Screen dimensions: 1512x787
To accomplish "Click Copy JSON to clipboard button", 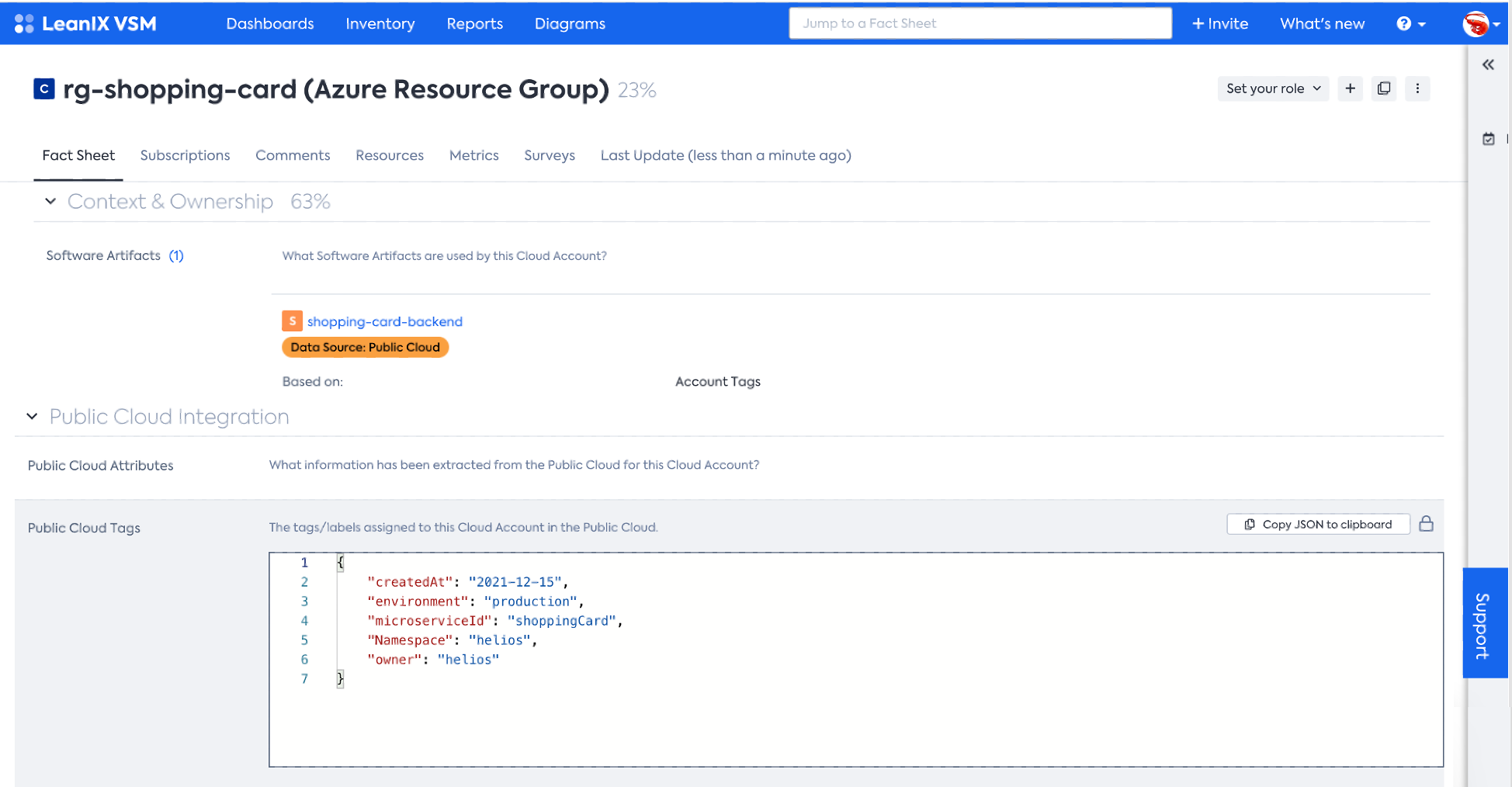I will (1318, 524).
